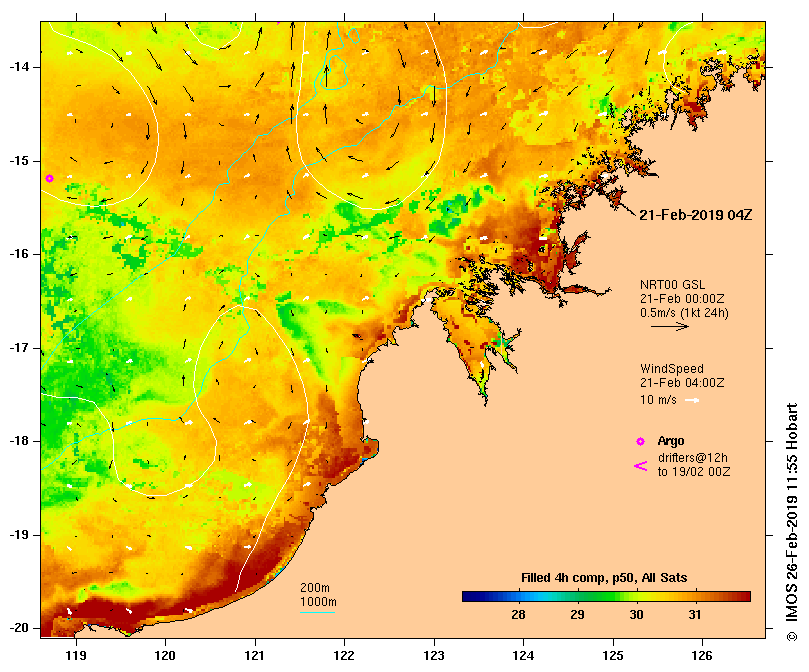Screen dimensions: 809x672
Task: Click the '0.5m/s (1kt 24h)' text
Action: click(684, 313)
